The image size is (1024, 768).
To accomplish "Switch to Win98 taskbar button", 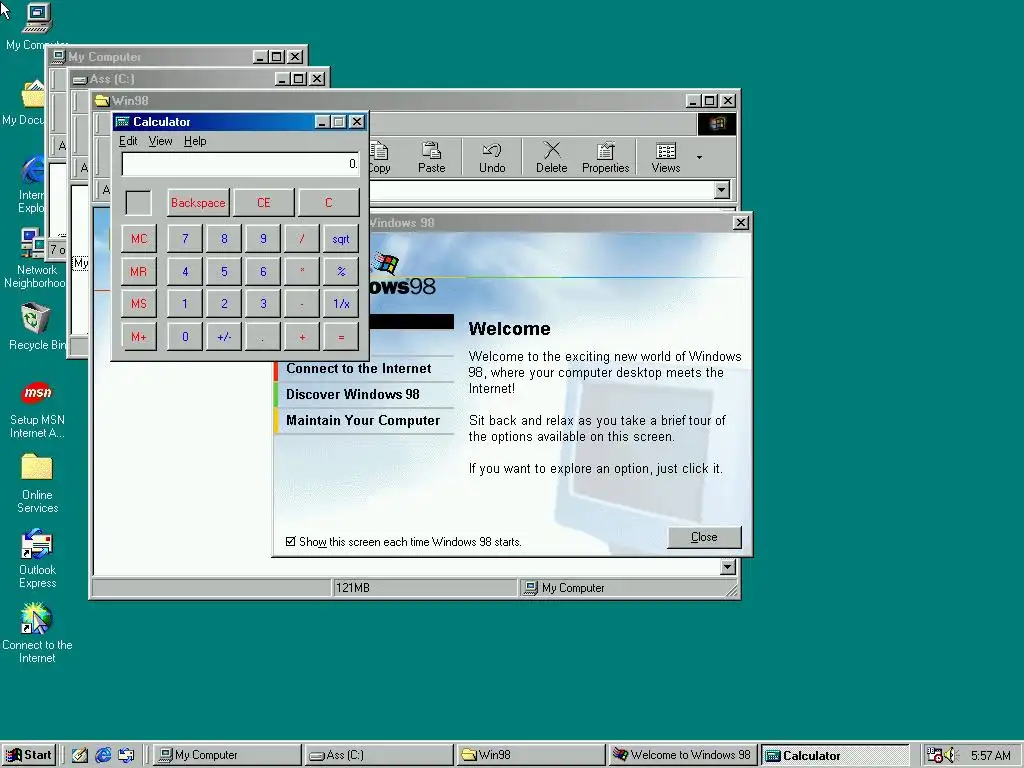I will [531, 755].
